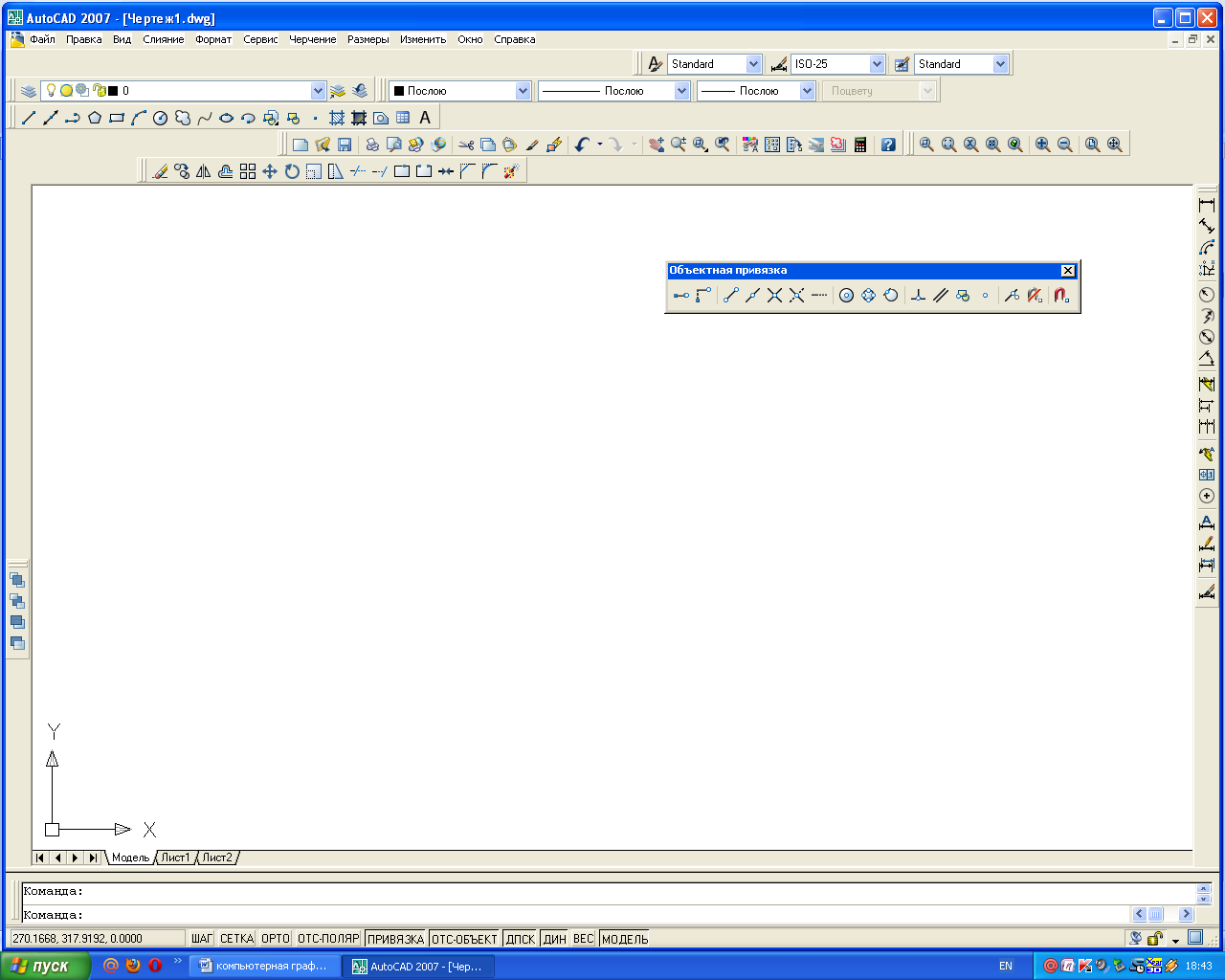This screenshot has height=980, width=1225.
Task: Click the пуск Start button
Action: pos(45,966)
